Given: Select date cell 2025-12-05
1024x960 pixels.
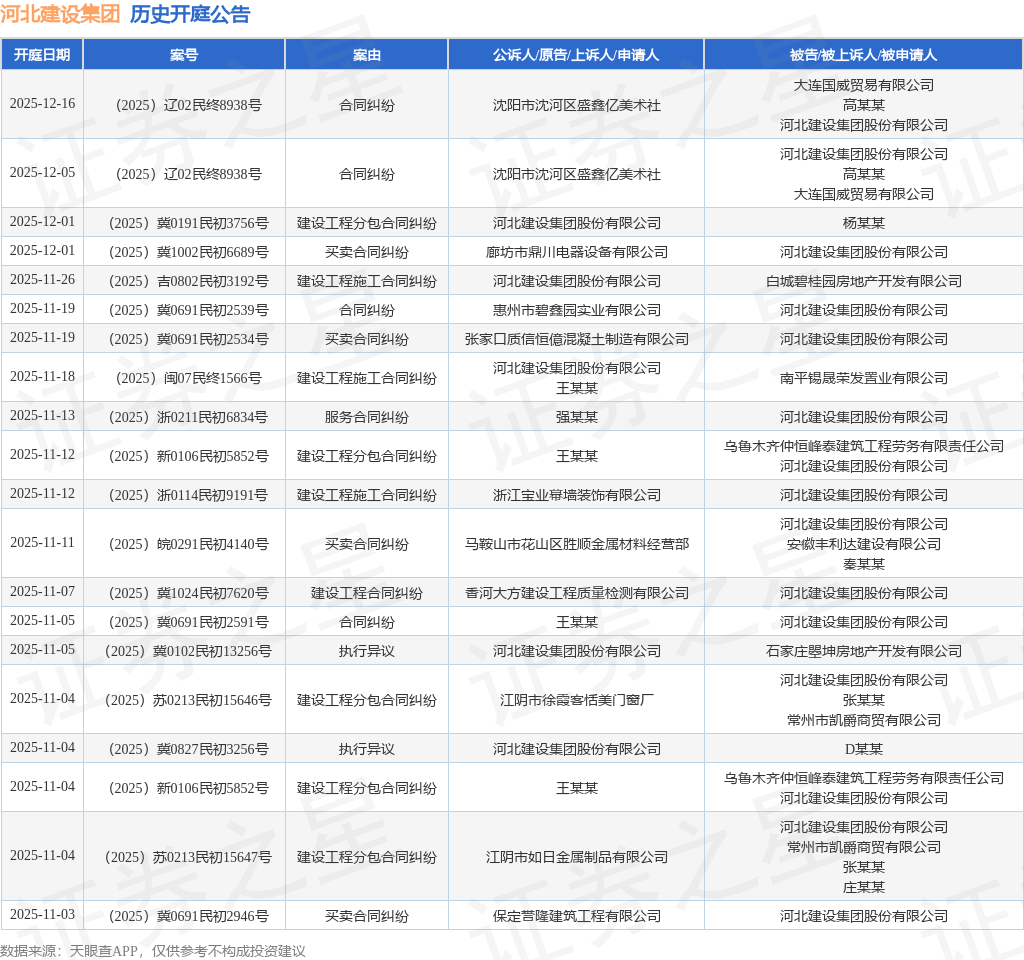Looking at the screenshot, I should coord(42,172).
